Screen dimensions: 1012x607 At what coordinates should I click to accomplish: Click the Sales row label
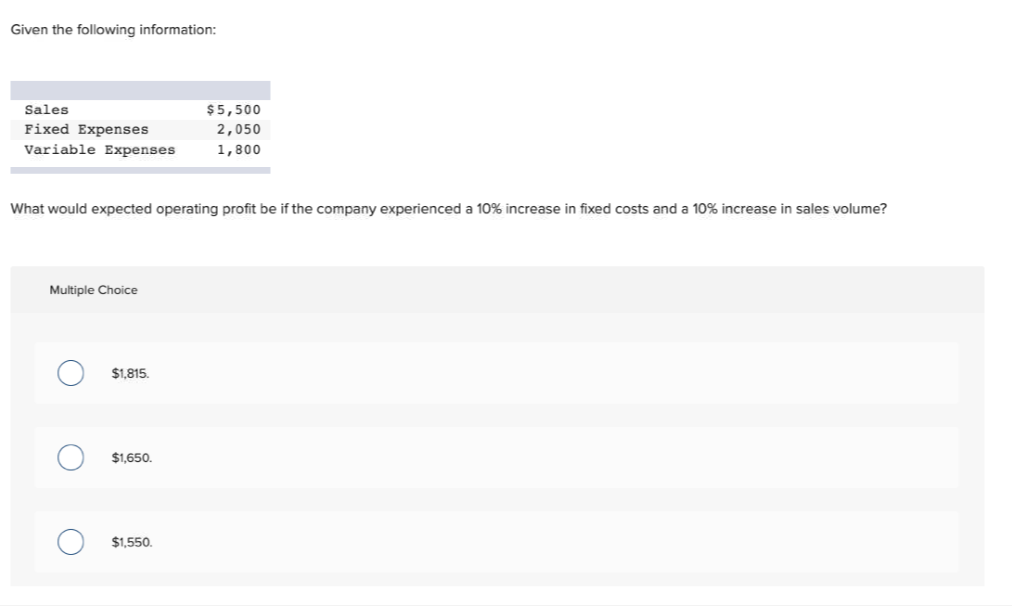[46, 110]
